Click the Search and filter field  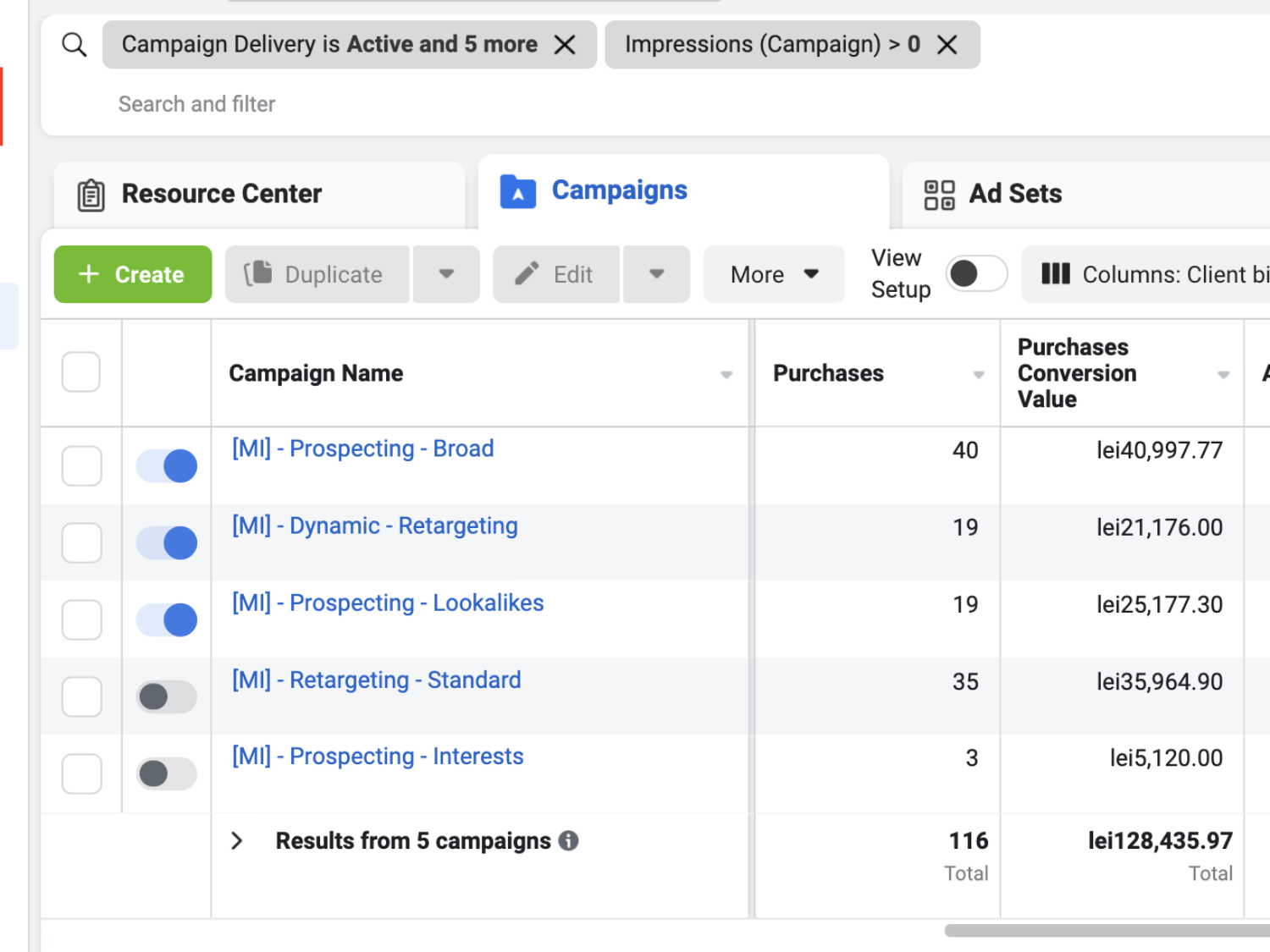pyautogui.click(x=196, y=104)
